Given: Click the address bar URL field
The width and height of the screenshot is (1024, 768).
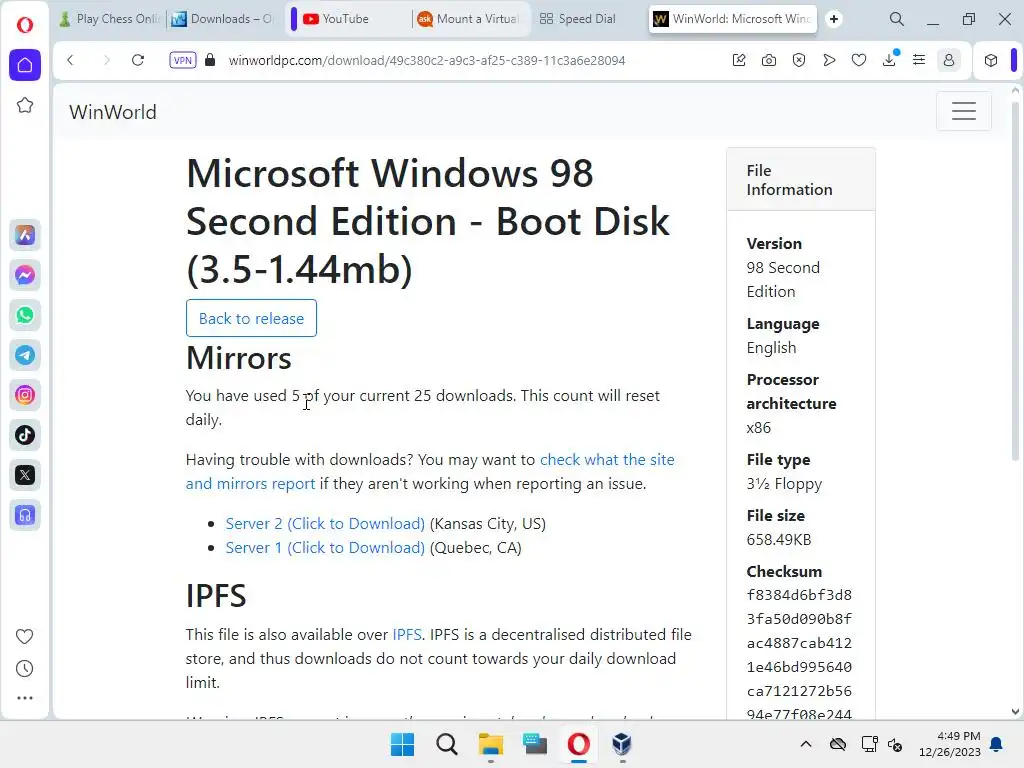Looking at the screenshot, I should [426, 60].
